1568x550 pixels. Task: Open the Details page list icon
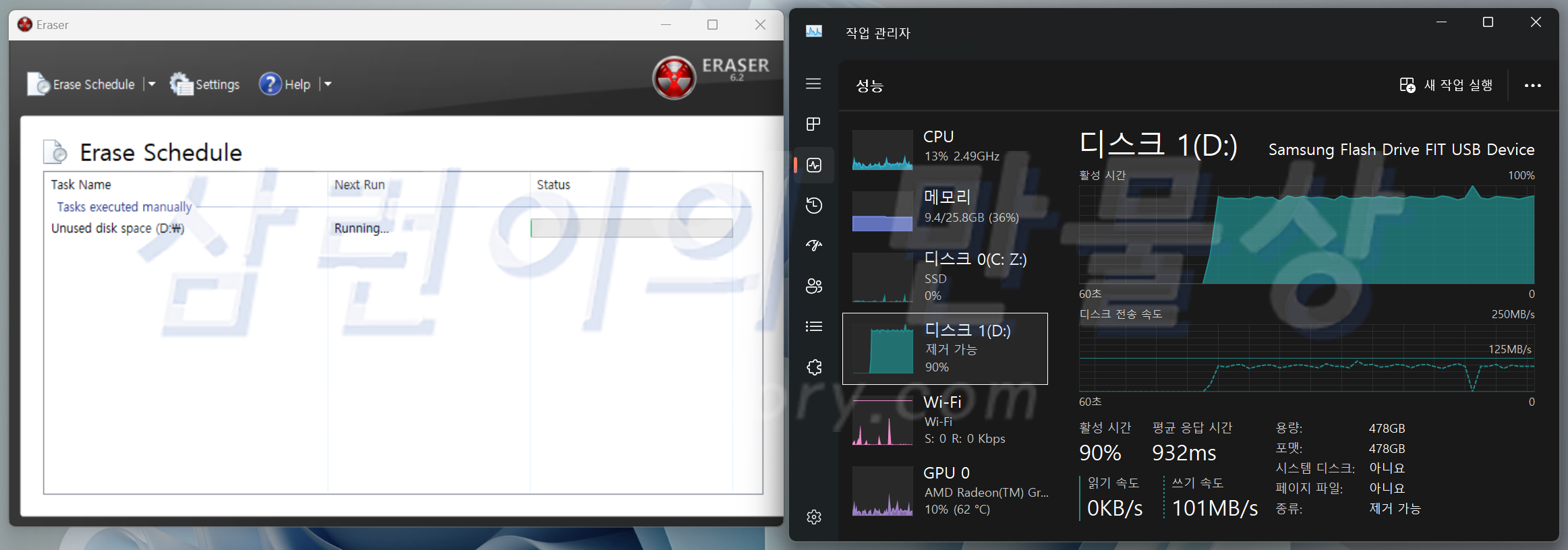pyautogui.click(x=813, y=326)
